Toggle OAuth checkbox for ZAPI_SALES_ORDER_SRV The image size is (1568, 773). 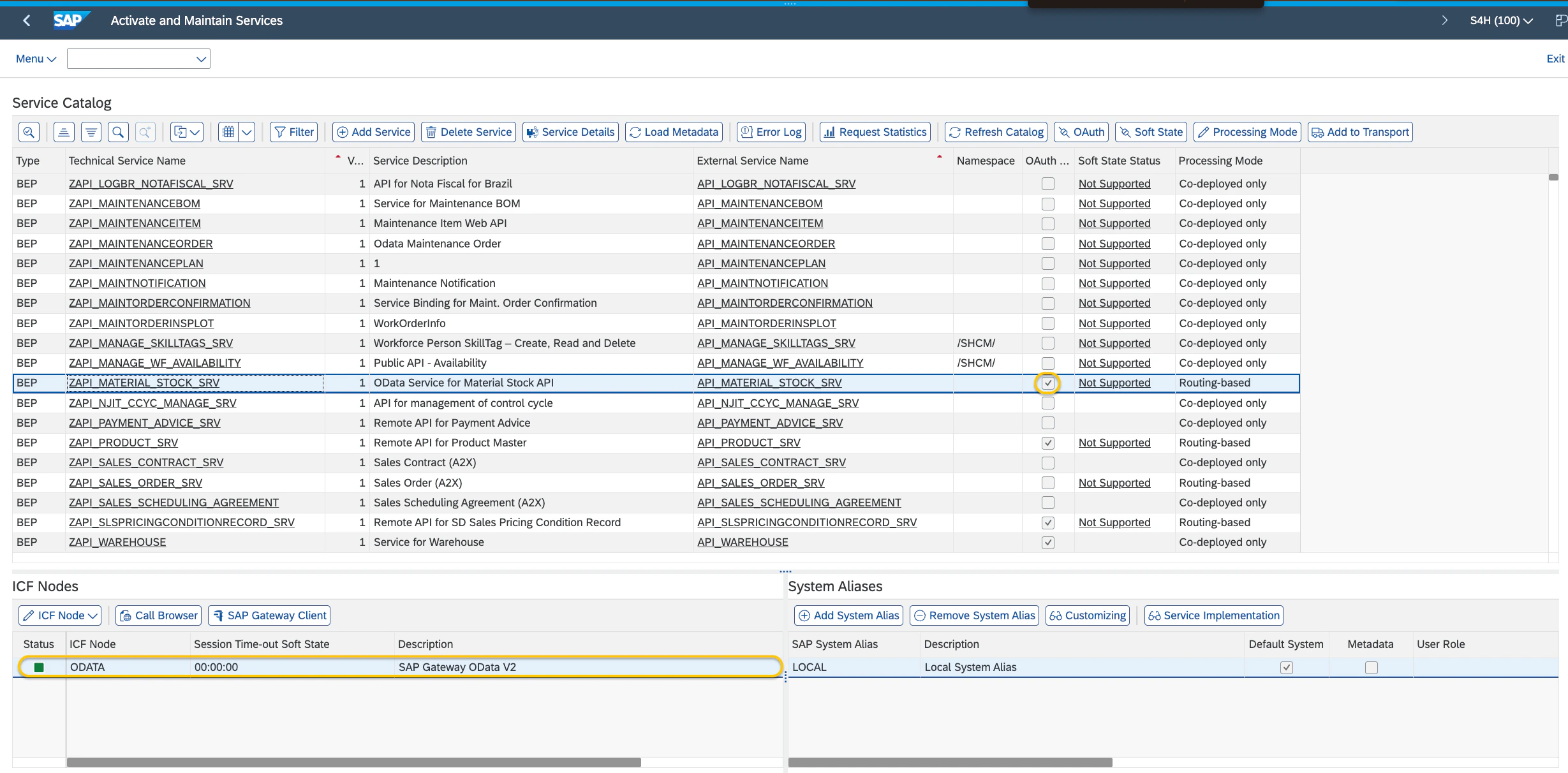[x=1048, y=483]
